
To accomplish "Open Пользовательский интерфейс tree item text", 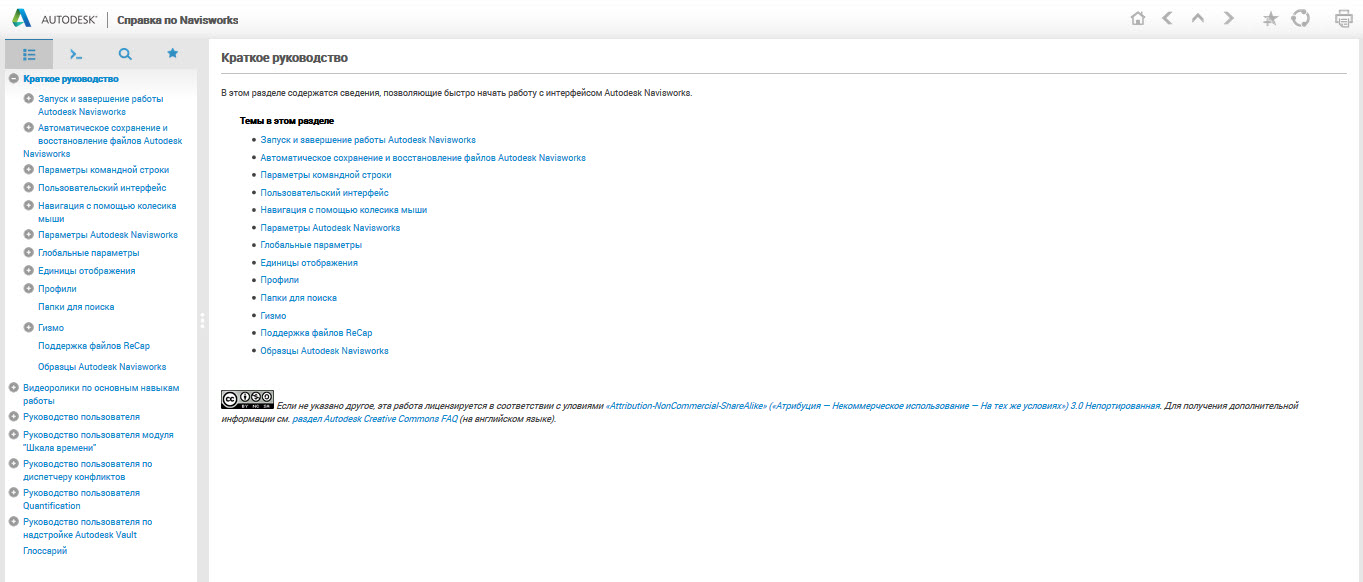I will 102,187.
